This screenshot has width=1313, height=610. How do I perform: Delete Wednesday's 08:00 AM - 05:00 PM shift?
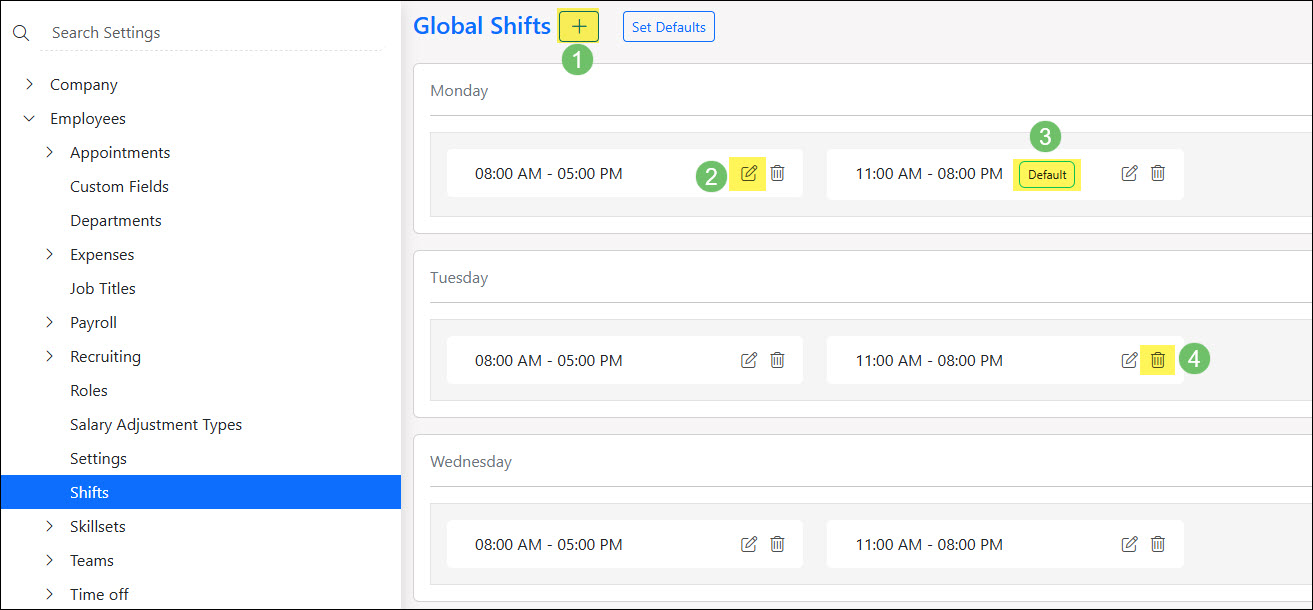coord(777,545)
